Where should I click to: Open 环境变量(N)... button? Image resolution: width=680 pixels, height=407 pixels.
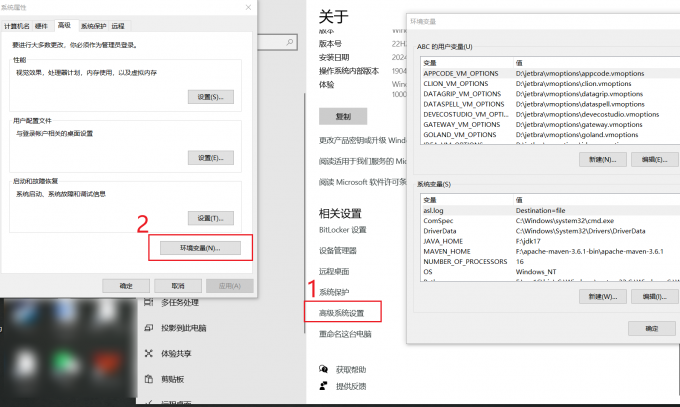point(200,248)
